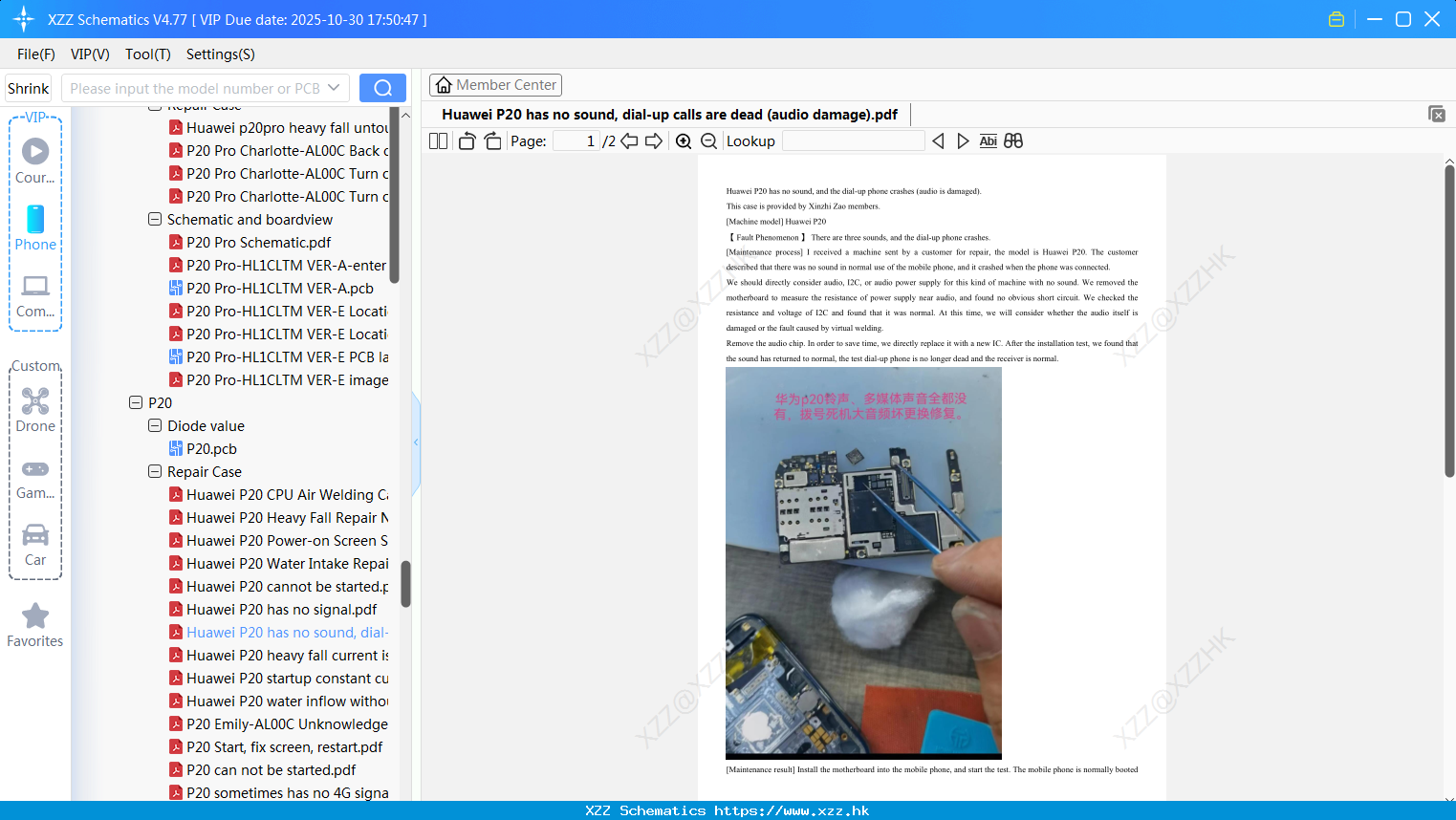The height and width of the screenshot is (820, 1456).
Task: Select the Phone category icon
Action: (x=35, y=219)
